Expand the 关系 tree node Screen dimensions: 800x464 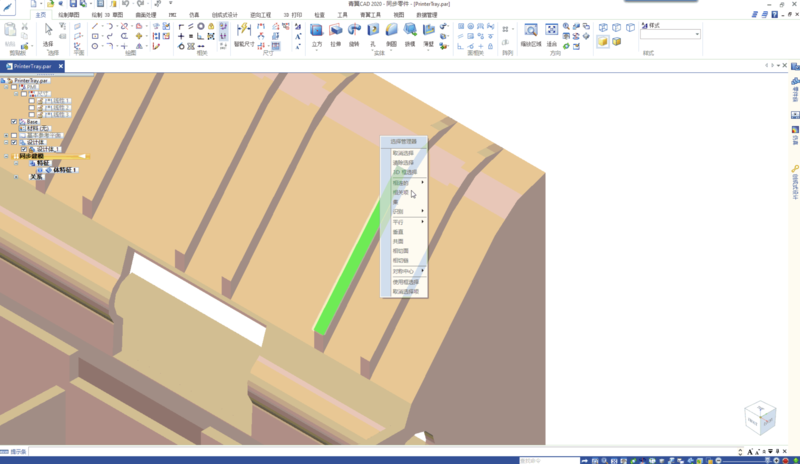click(16, 177)
